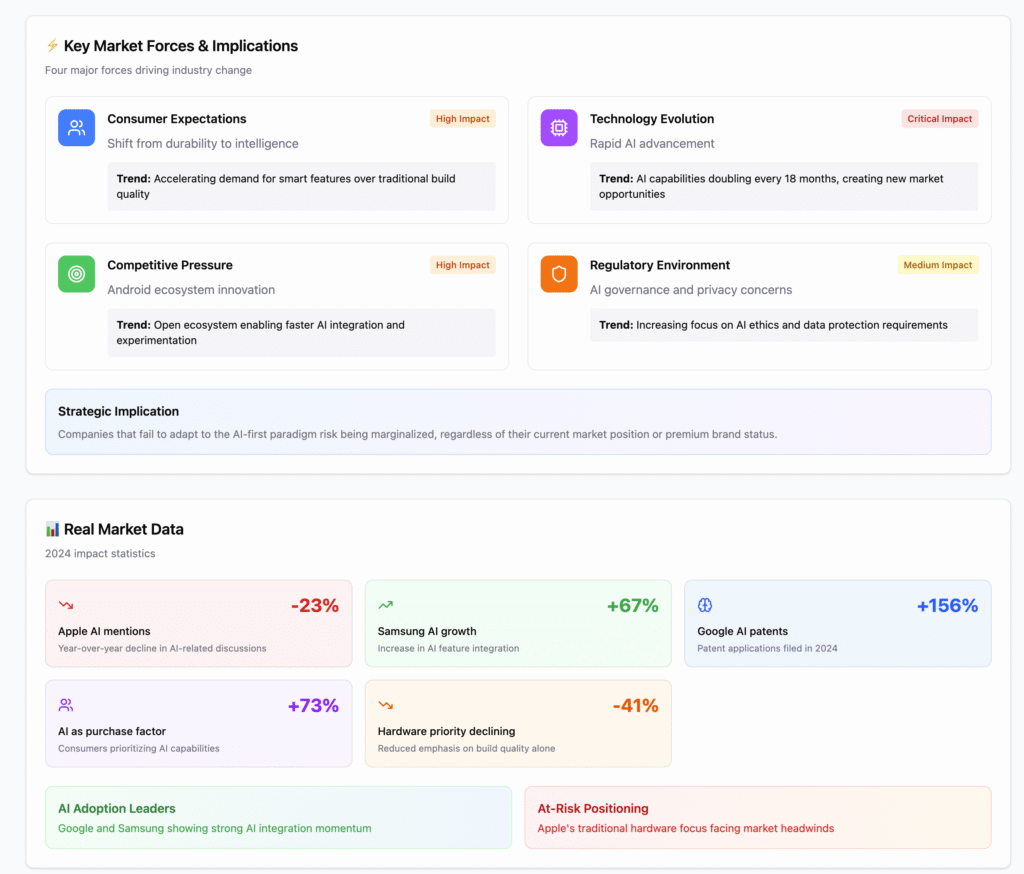Click 'Year-over-year decline in AI-related discussions' text
The image size is (1024, 874).
click(x=162, y=649)
